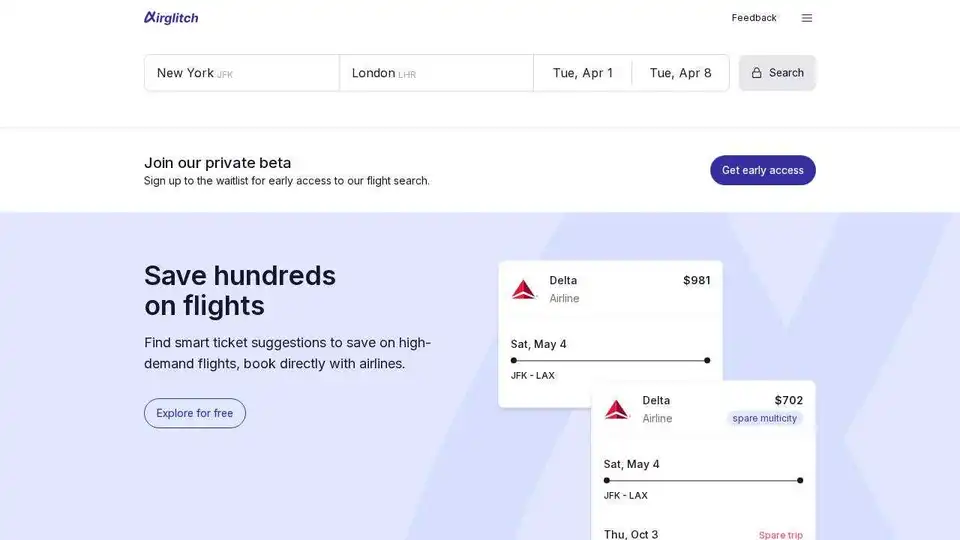This screenshot has width=960, height=540.
Task: Click Get early access button
Action: [763, 170]
